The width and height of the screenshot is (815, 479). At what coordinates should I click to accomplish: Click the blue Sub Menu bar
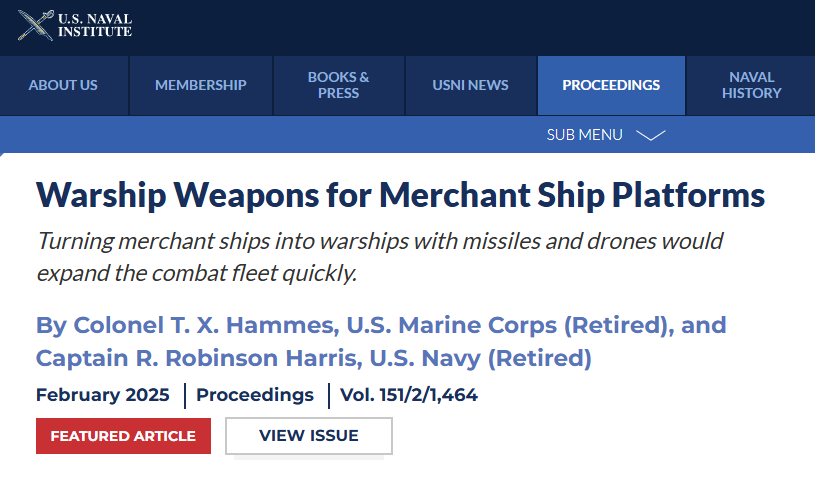pos(300,135)
